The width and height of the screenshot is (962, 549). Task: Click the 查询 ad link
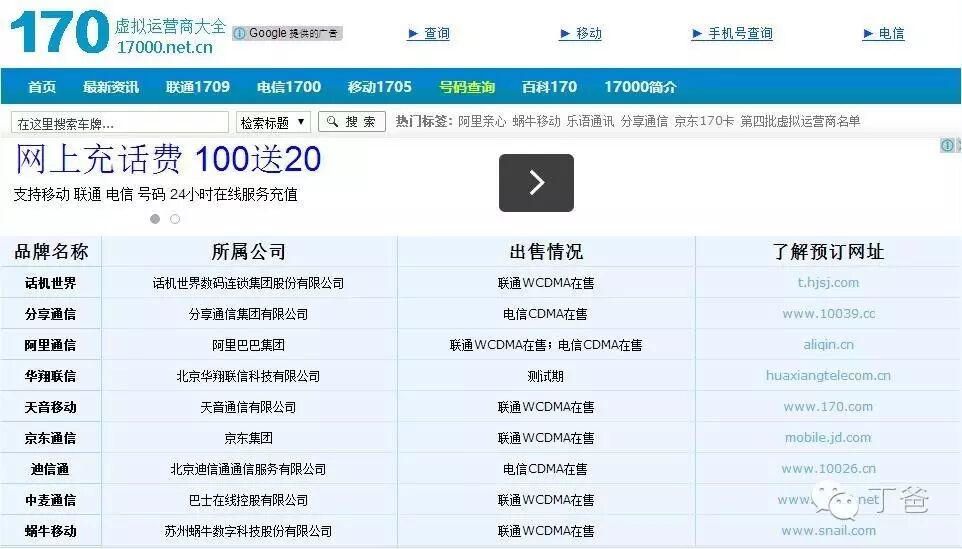click(x=429, y=34)
